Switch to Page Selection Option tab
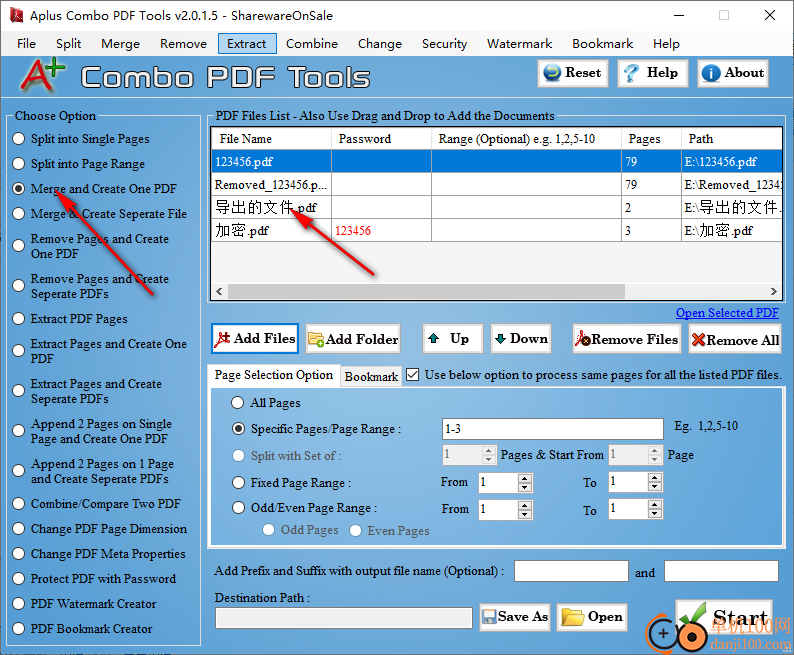 [x=273, y=375]
